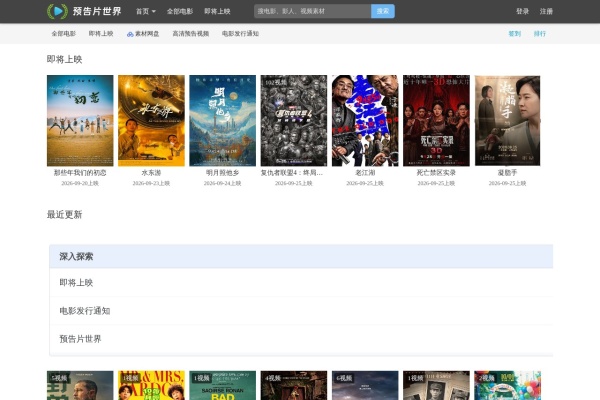Click the 102视频 badge on 复仇者联盟4
This screenshot has height=400, width=600.
pyautogui.click(x=276, y=82)
